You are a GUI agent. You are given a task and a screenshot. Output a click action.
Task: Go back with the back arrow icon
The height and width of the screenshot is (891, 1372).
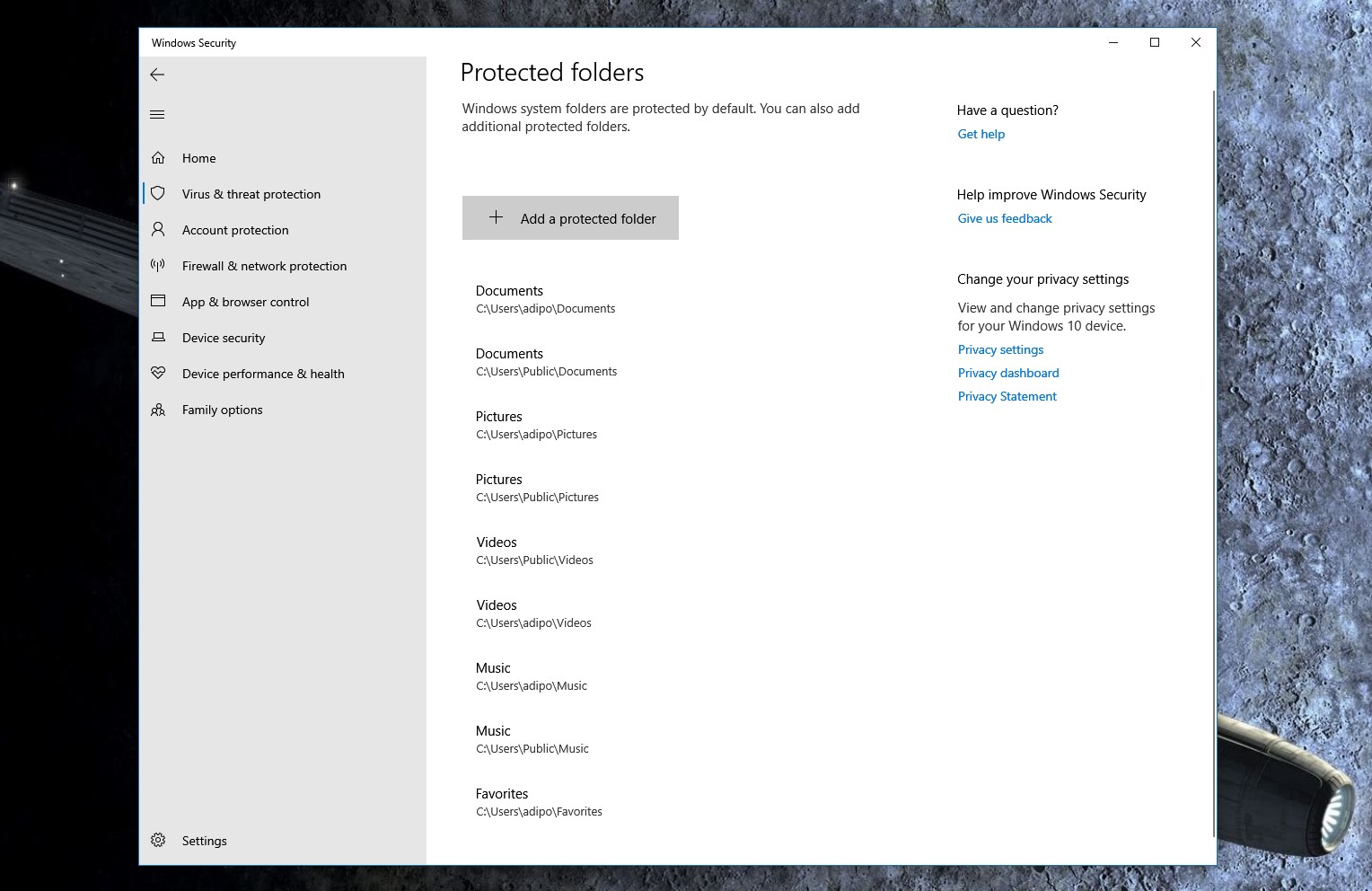(157, 75)
